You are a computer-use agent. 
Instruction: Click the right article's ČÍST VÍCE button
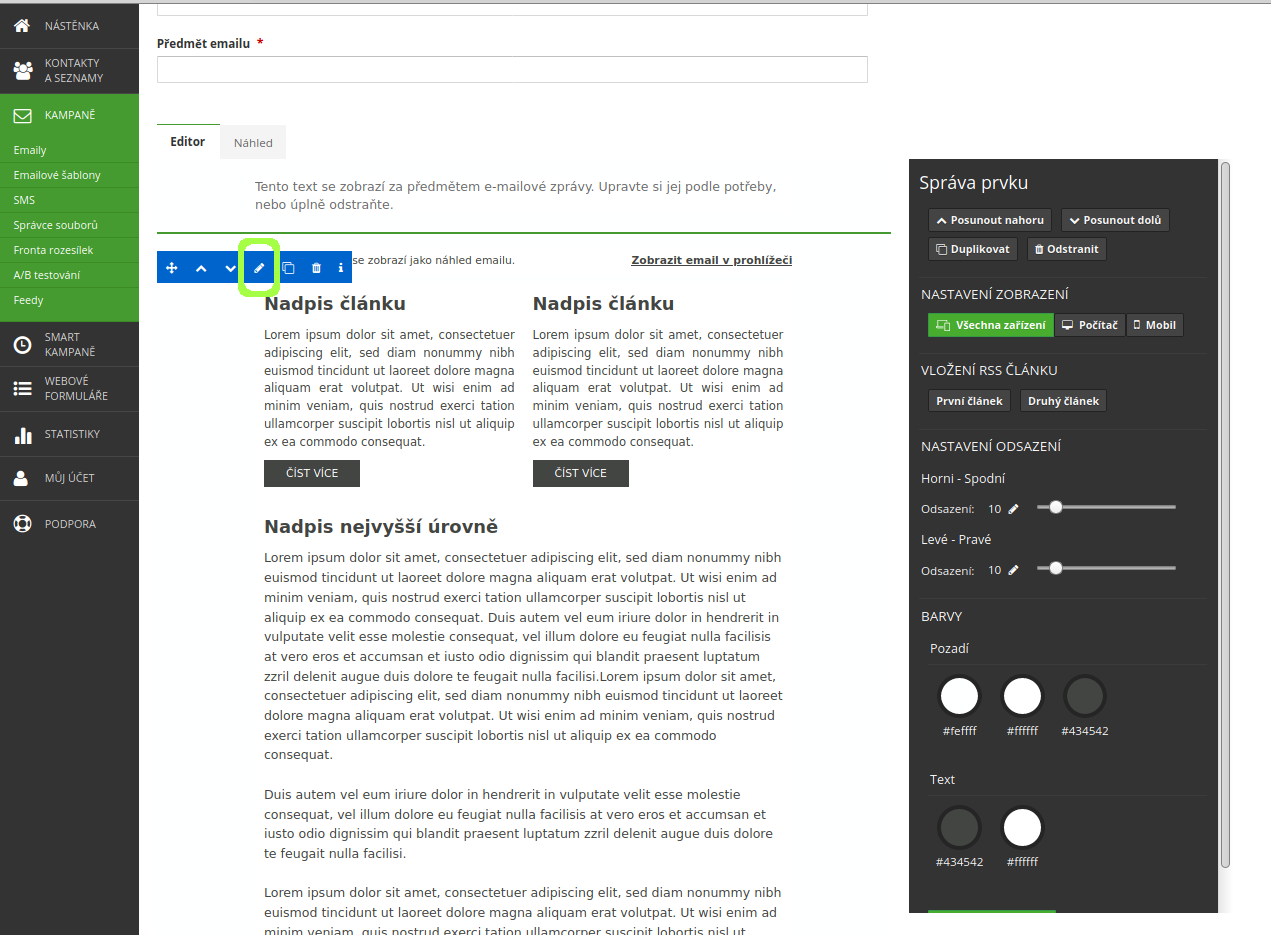[581, 473]
